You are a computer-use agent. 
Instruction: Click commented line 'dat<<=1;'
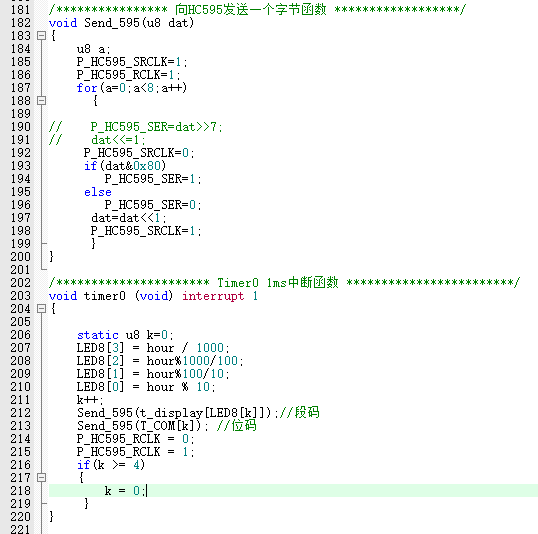point(118,140)
